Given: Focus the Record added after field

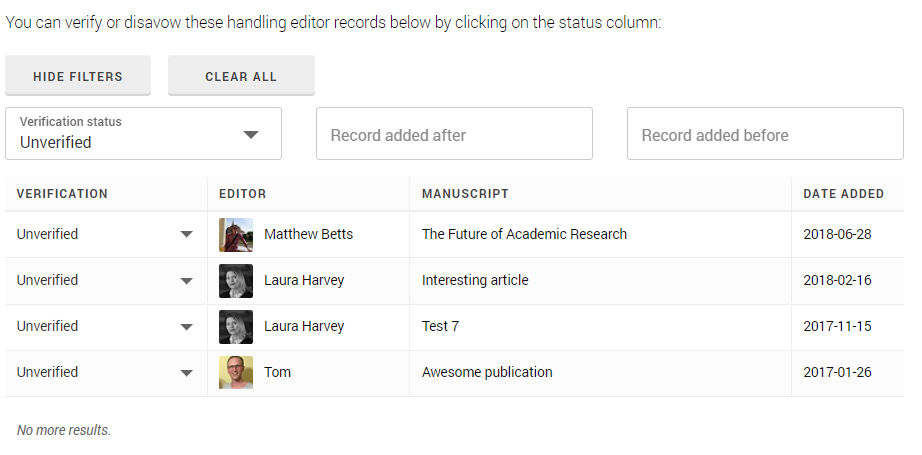Looking at the screenshot, I should (454, 135).
